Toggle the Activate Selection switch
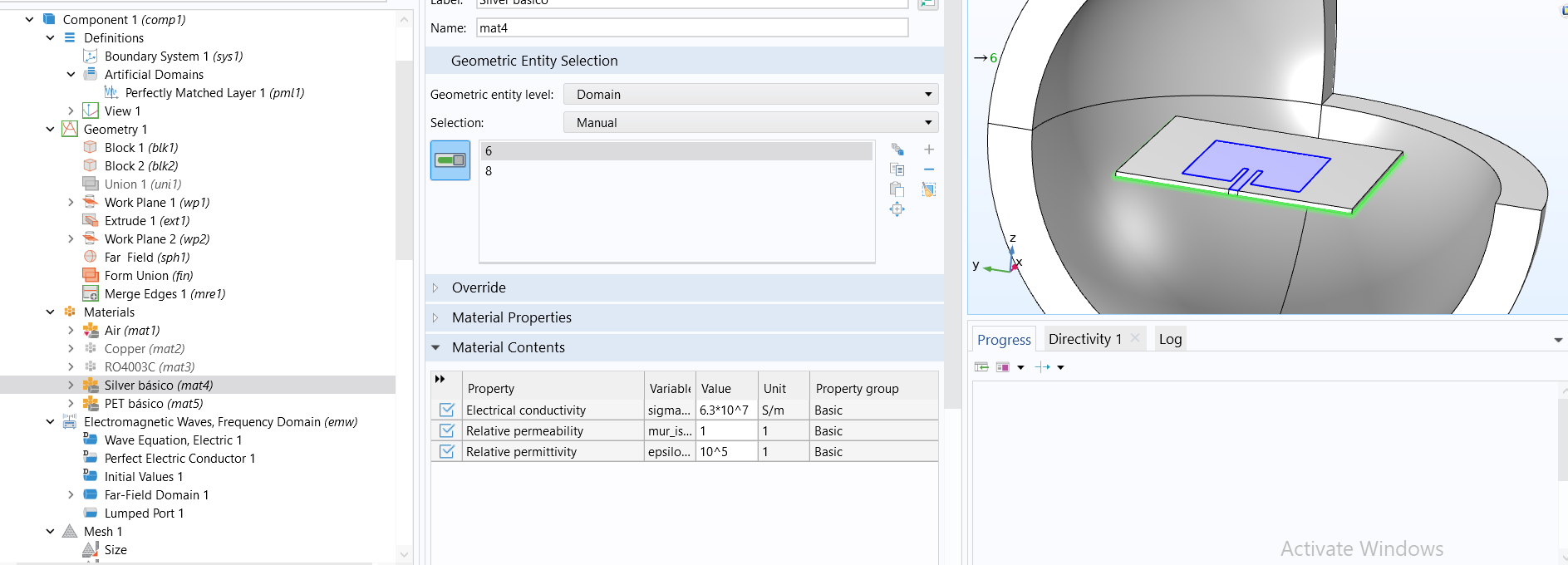The height and width of the screenshot is (565, 1568). coord(450,160)
